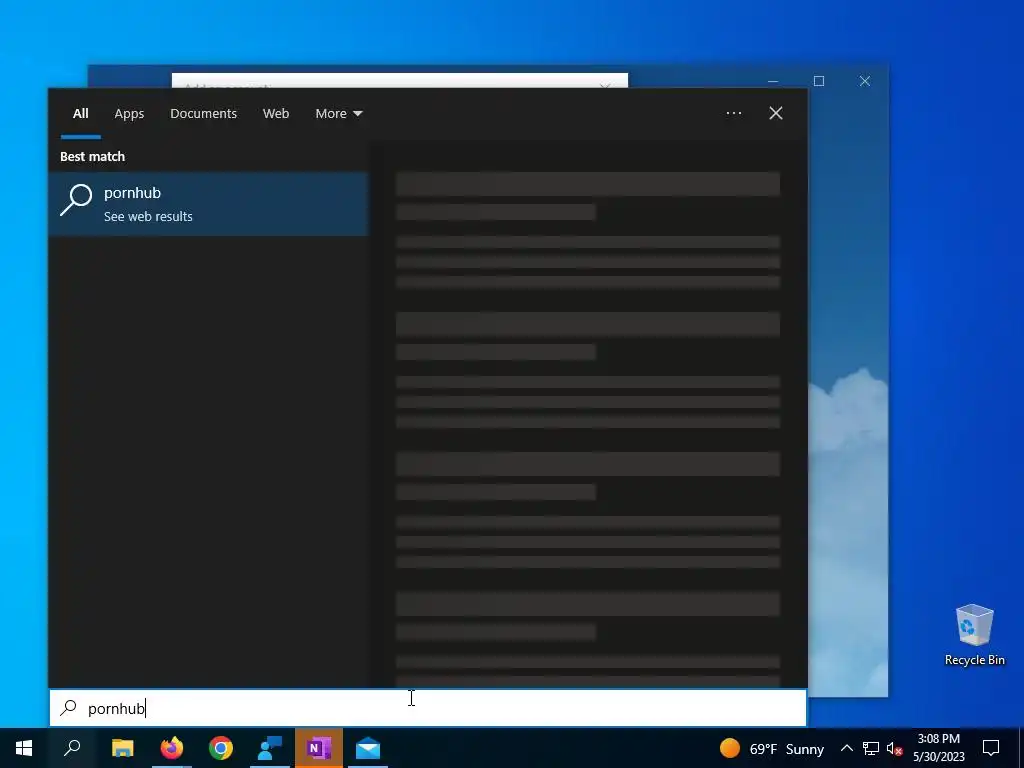Click the magnifier icon beside best match
The image size is (1024, 768).
[x=76, y=200]
